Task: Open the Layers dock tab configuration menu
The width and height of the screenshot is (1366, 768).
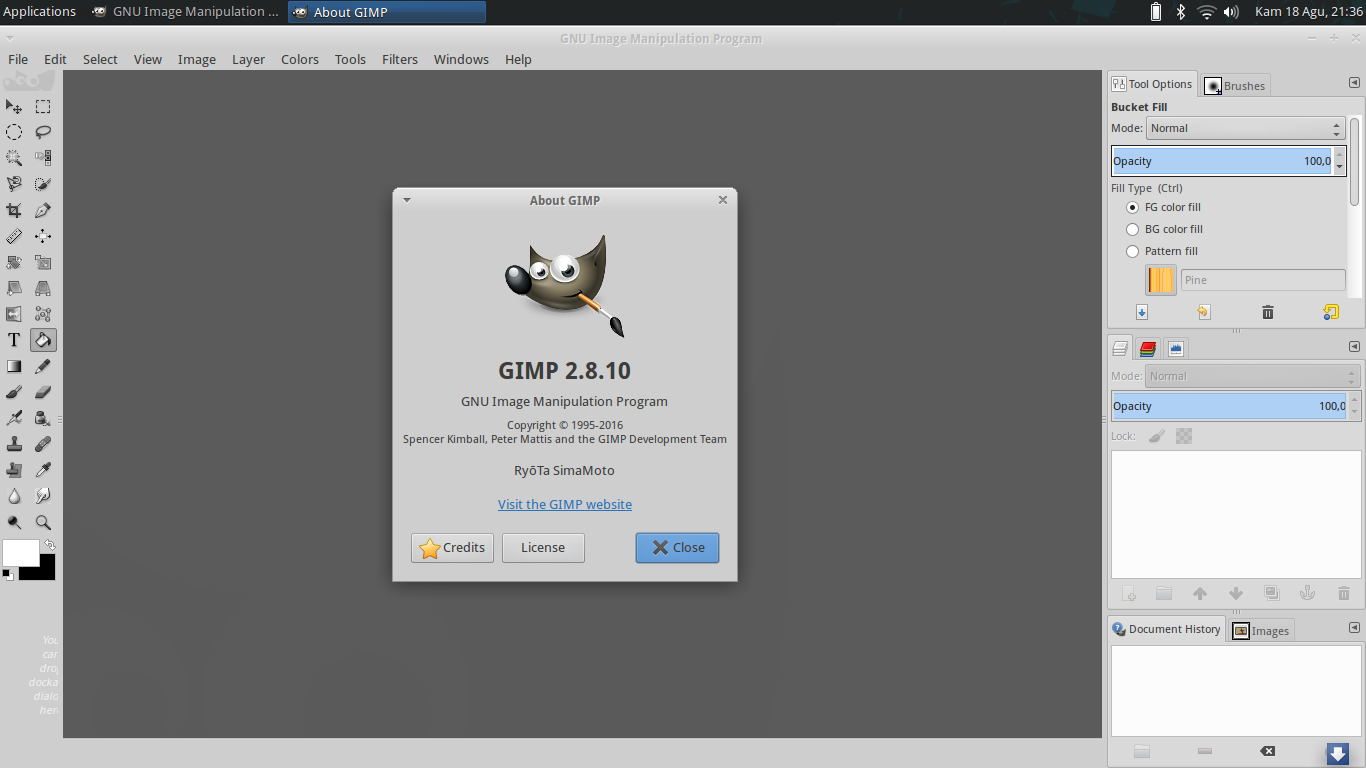Action: tap(1354, 347)
